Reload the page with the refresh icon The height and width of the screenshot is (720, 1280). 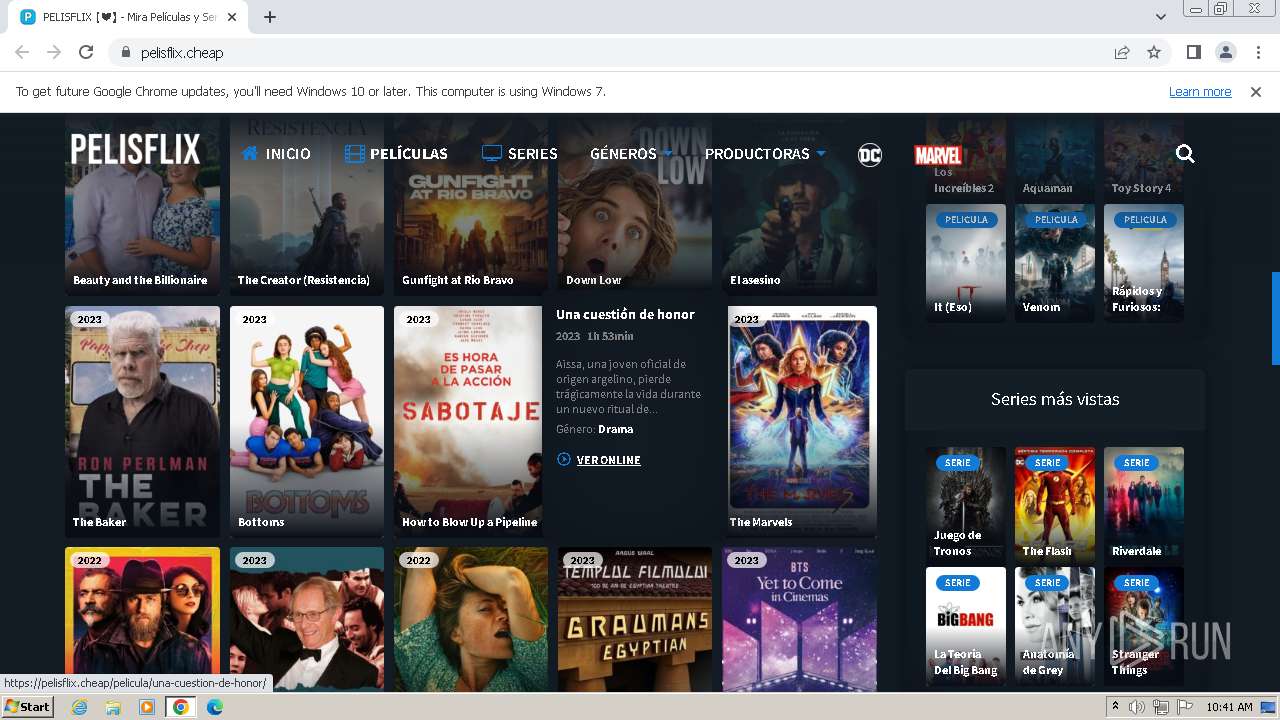click(x=86, y=52)
